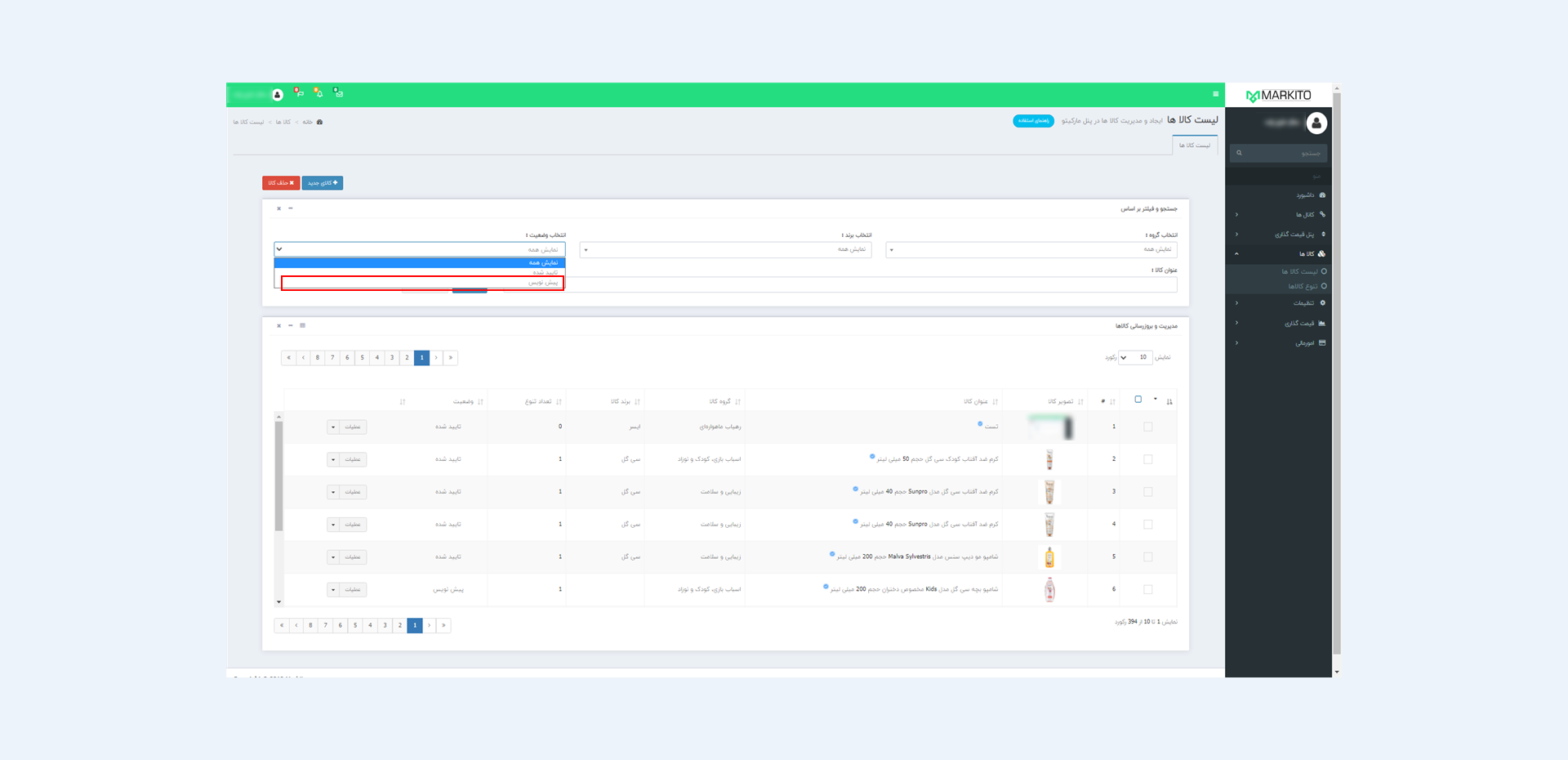The height and width of the screenshot is (760, 1568).
Task: Click the انتخاب وضعیت select box
Action: (420, 250)
